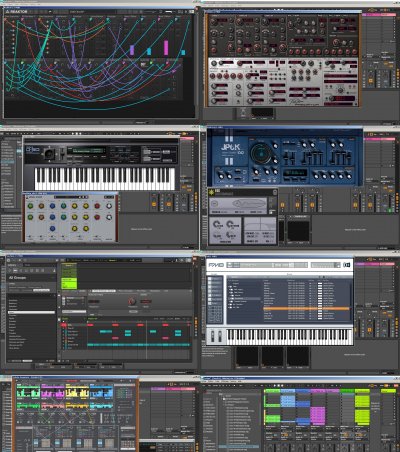Click the left wheel beside the FM8 keyboard

[212, 336]
